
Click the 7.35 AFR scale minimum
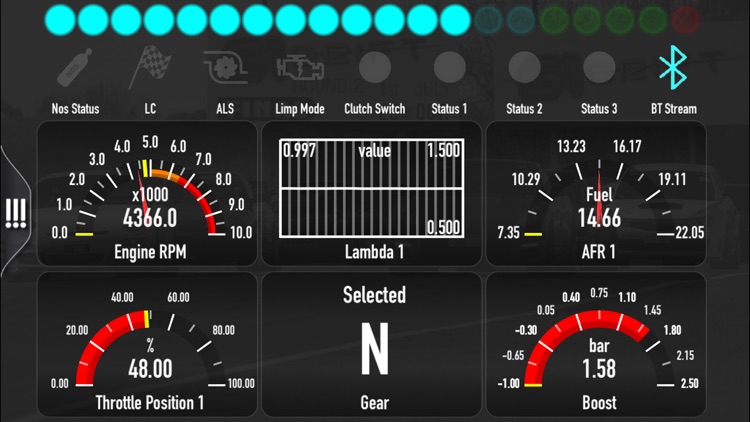click(x=508, y=233)
